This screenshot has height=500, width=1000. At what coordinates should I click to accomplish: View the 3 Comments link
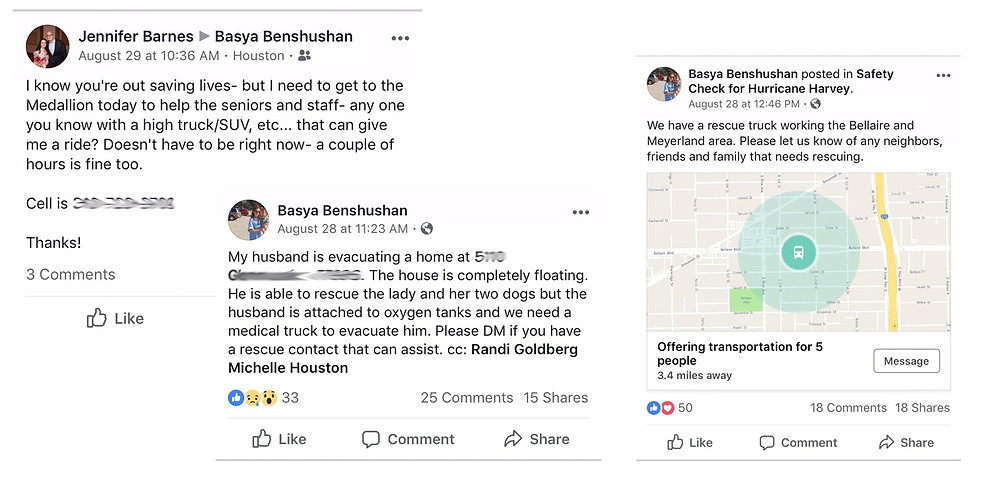tap(70, 274)
